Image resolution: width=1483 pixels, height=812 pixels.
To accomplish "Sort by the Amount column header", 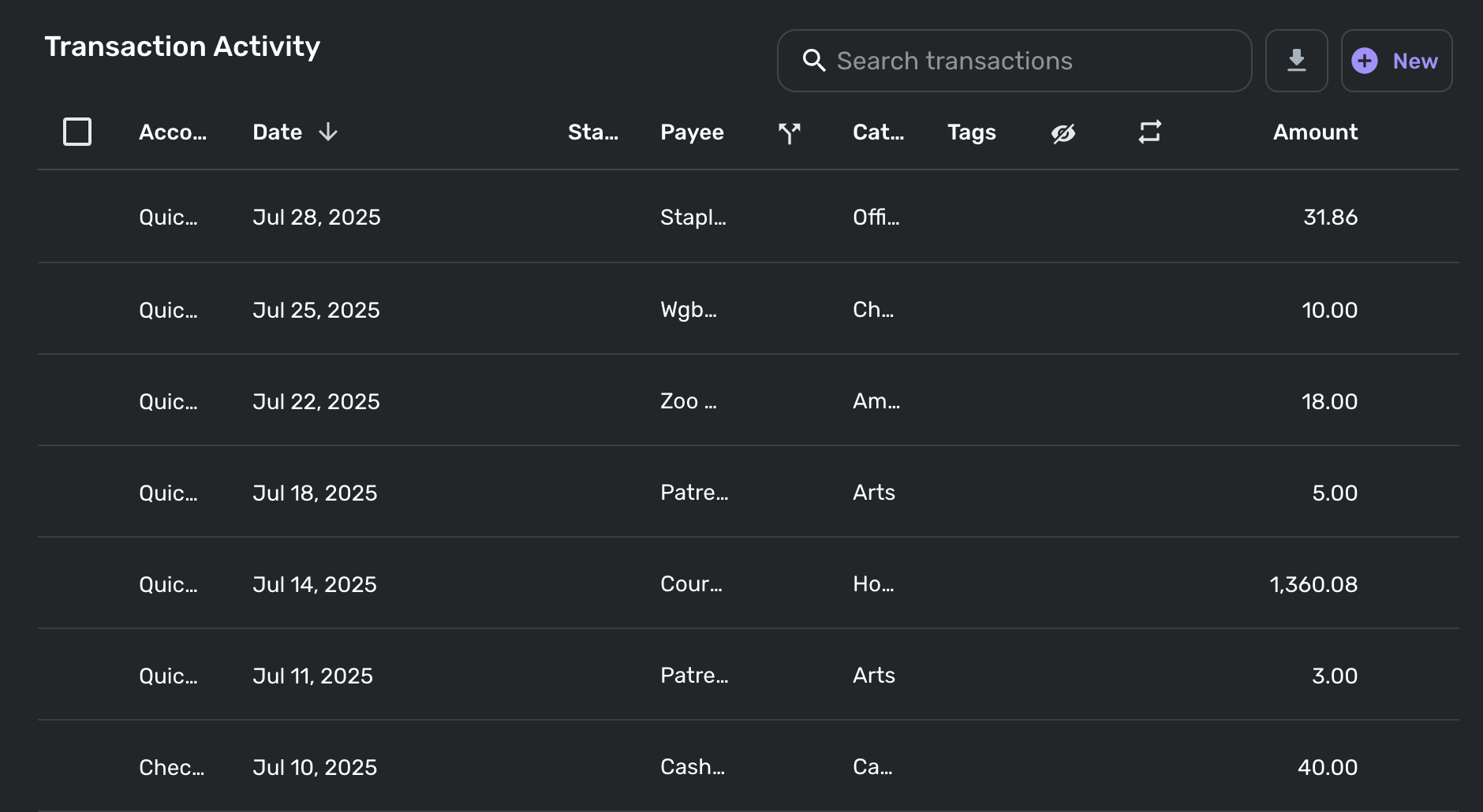I will tap(1315, 132).
